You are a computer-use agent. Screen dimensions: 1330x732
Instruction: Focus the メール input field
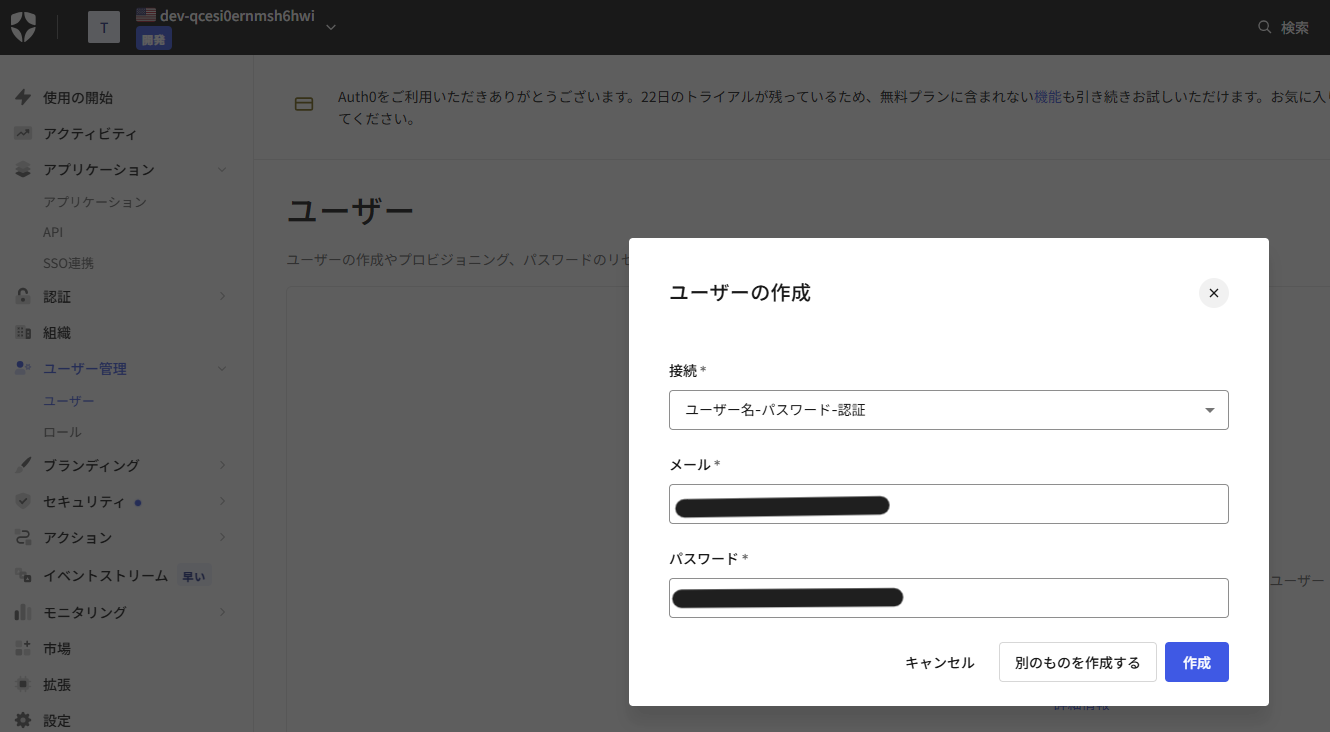(x=948, y=504)
